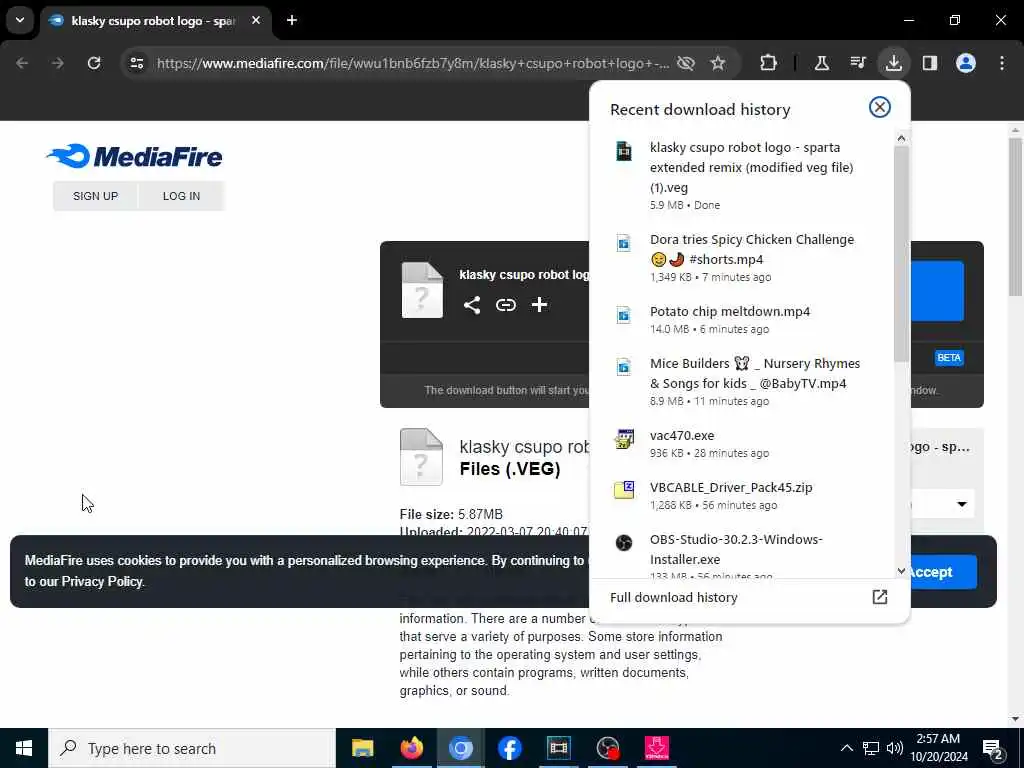Click the Windows search box
Image resolution: width=1024 pixels, height=768 pixels.
[192, 748]
